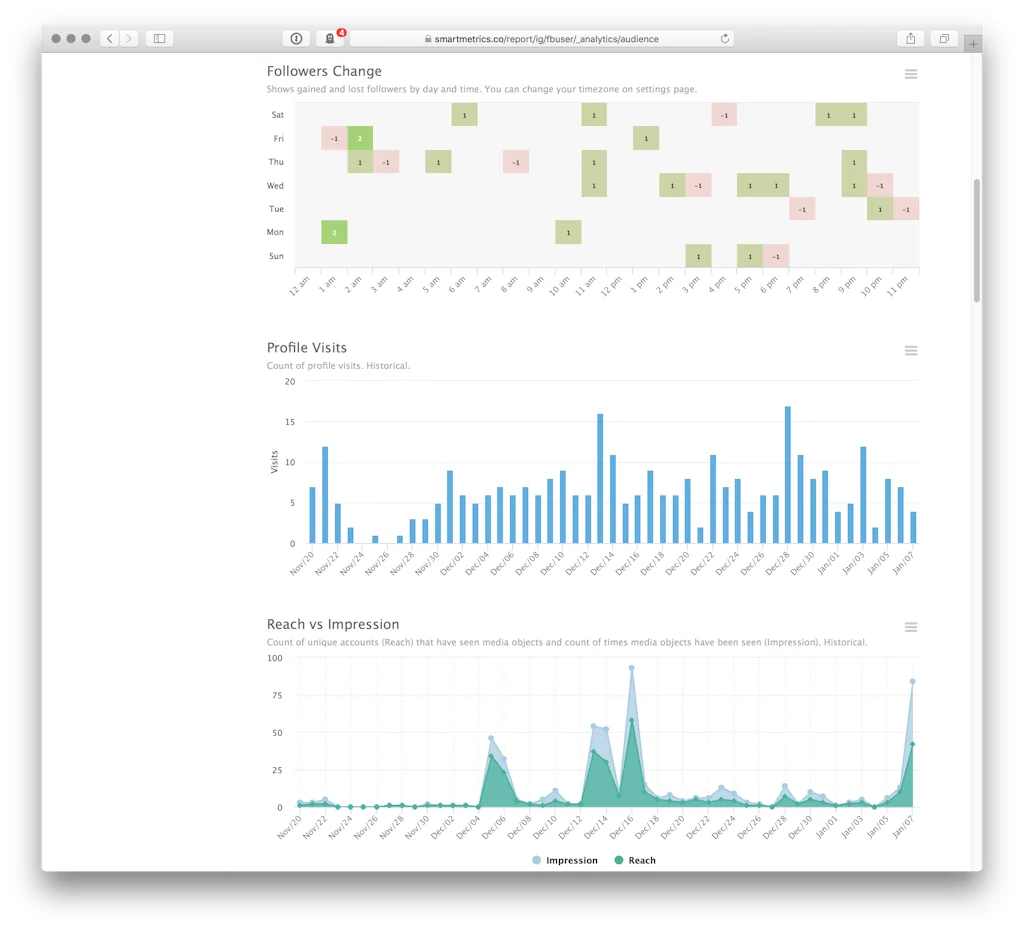Open a new tab with the plus button
This screenshot has height=931, width=1024.
point(973,43)
